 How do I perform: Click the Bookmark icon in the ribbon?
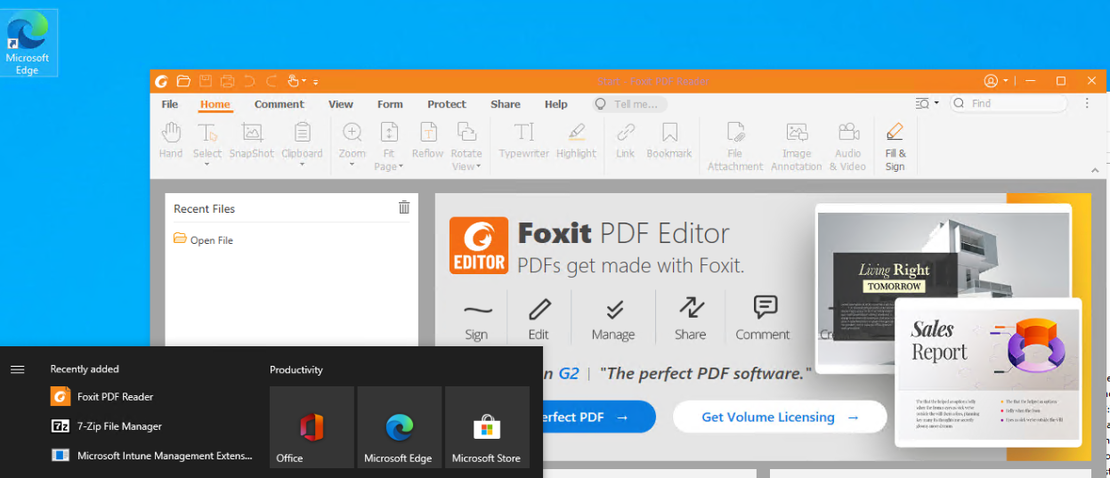(669, 139)
